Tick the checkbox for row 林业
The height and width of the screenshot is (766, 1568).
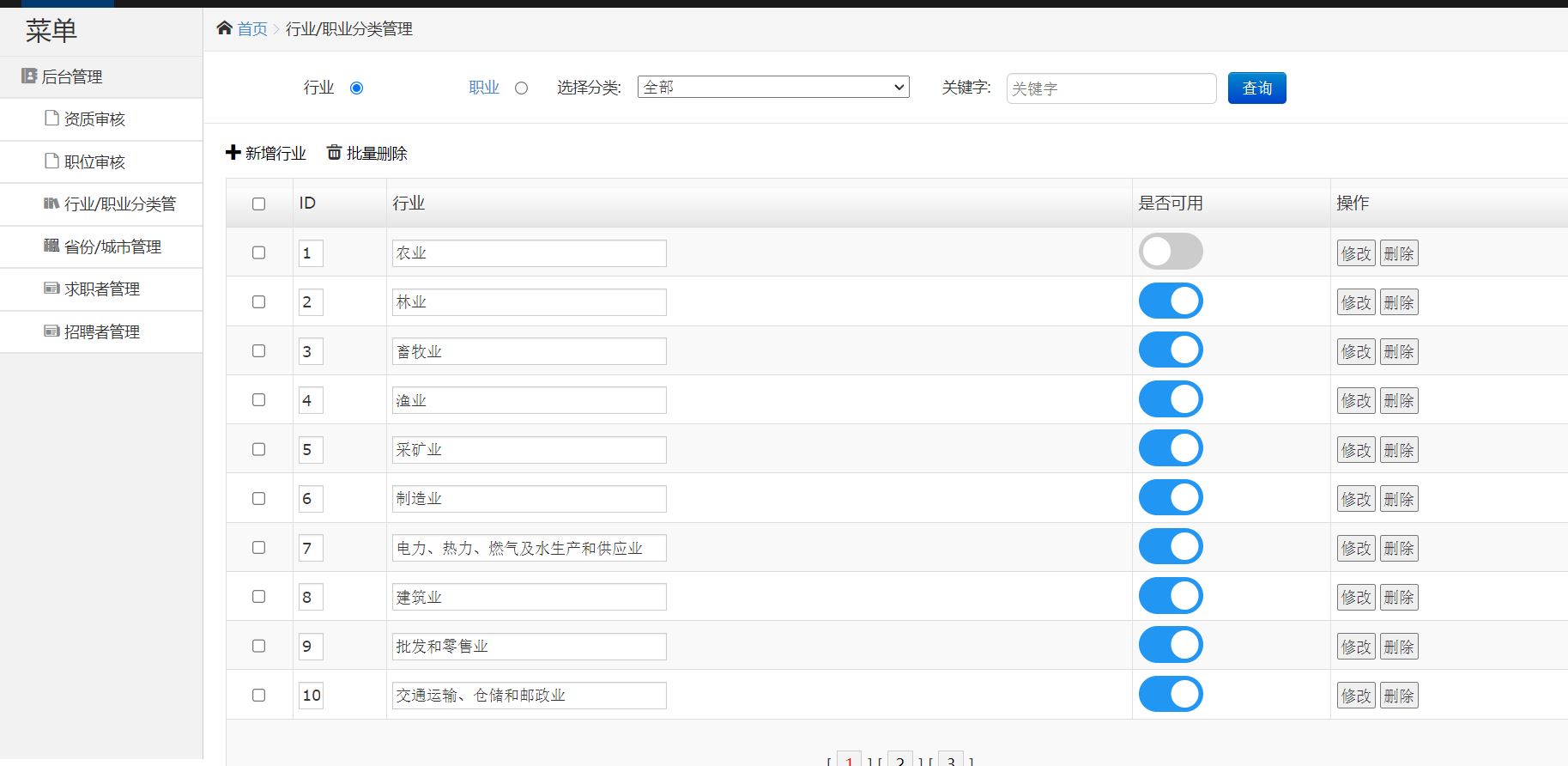coord(258,301)
